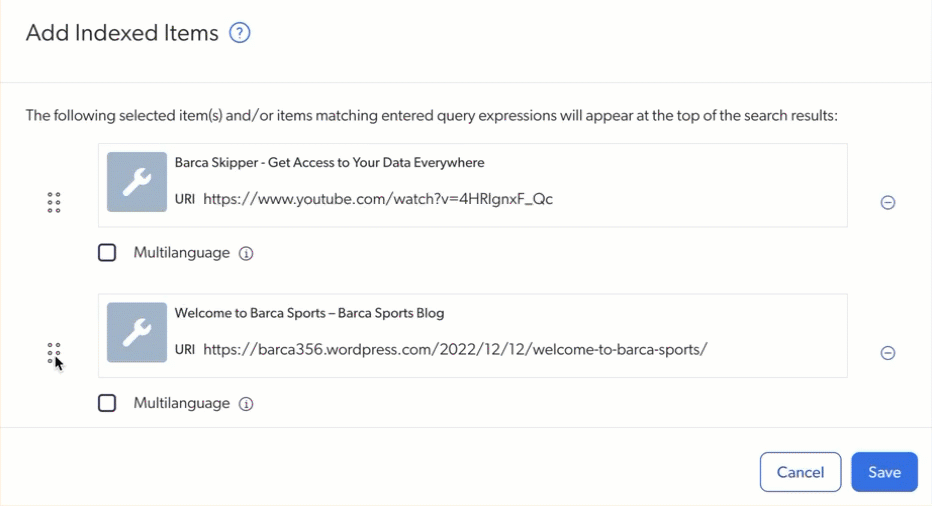Grab the drag handle for Barca Skipper item
932x506 pixels.
(53, 202)
